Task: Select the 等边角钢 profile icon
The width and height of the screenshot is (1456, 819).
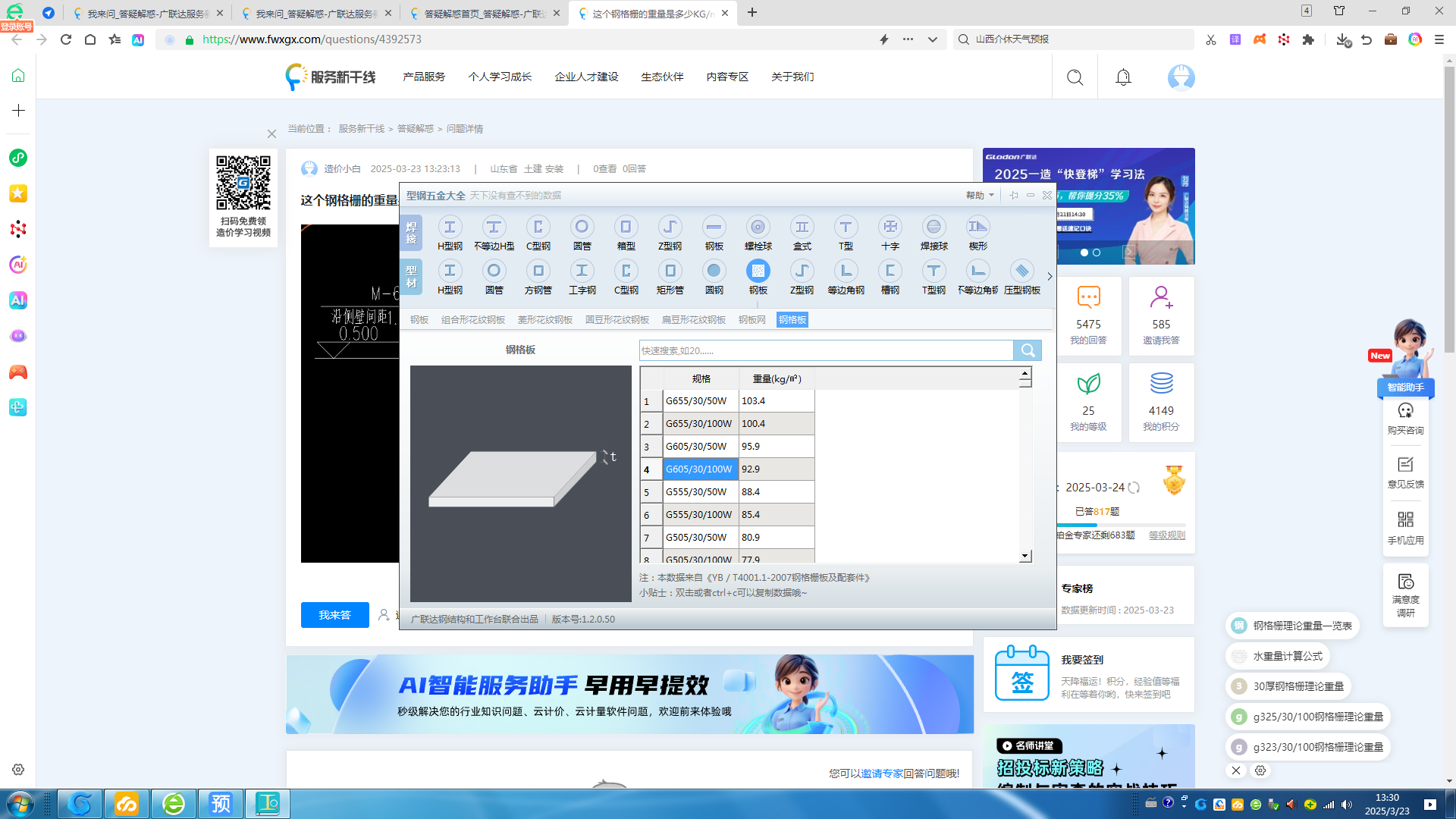Action: (846, 278)
